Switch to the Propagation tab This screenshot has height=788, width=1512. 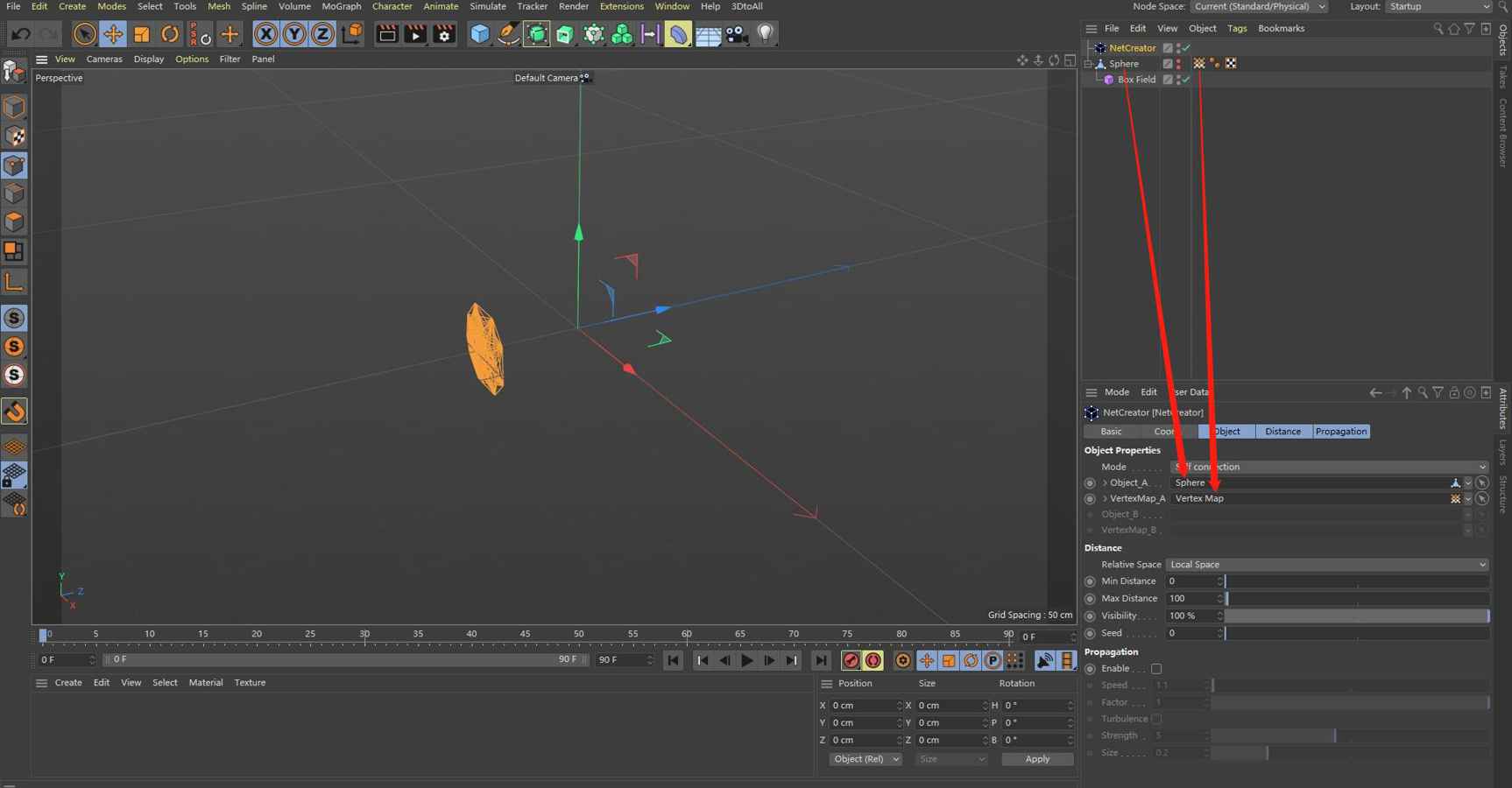[1340, 432]
